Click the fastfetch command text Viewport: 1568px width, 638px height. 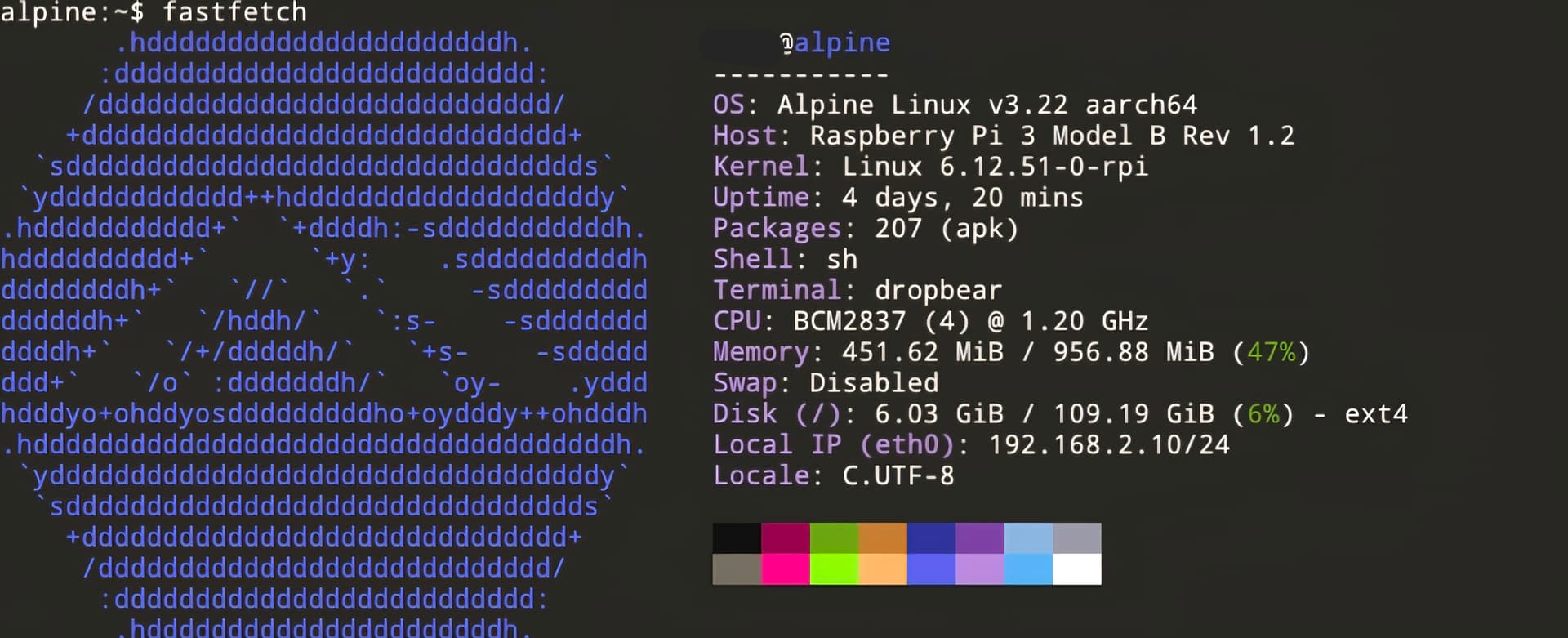point(234,12)
